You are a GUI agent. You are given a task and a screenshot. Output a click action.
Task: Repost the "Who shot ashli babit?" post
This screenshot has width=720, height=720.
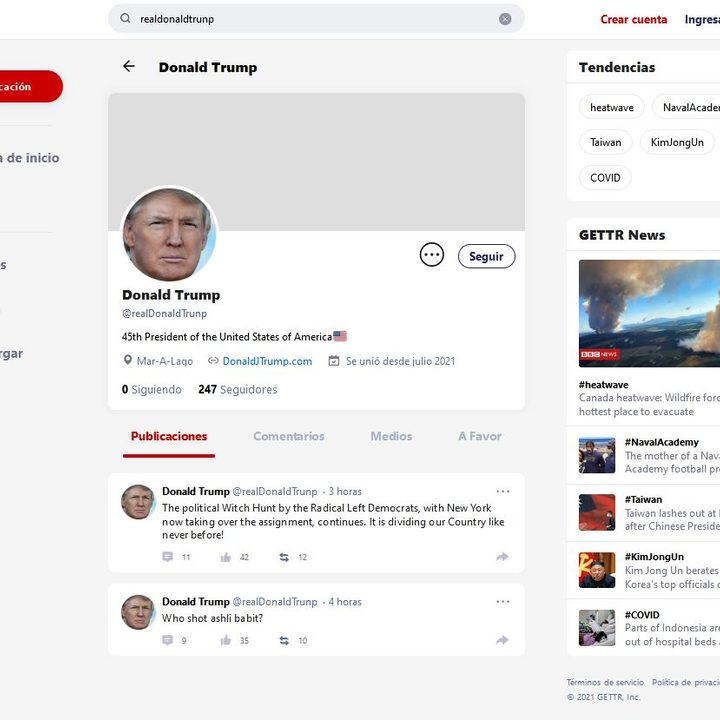pos(284,640)
